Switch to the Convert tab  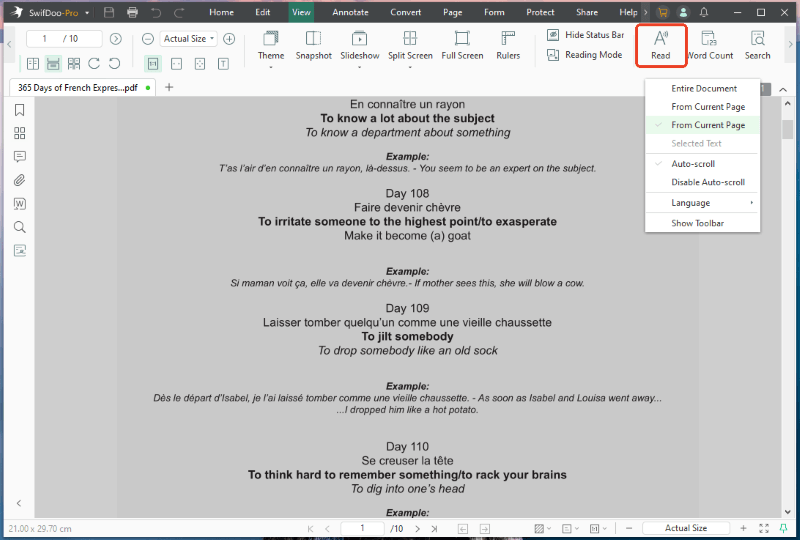(x=406, y=12)
